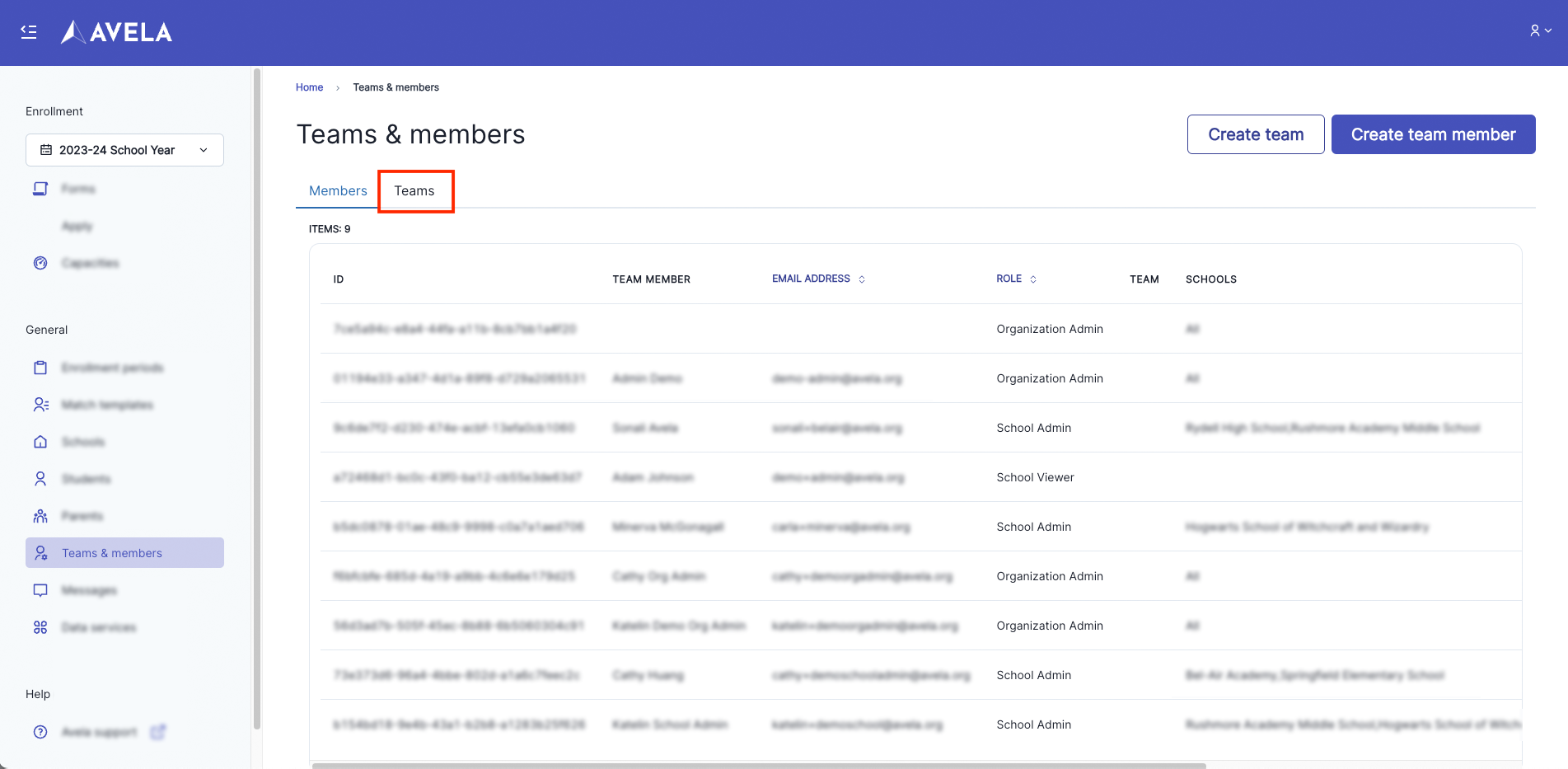This screenshot has height=769, width=1568.
Task: Click the Create team member button
Action: point(1432,134)
